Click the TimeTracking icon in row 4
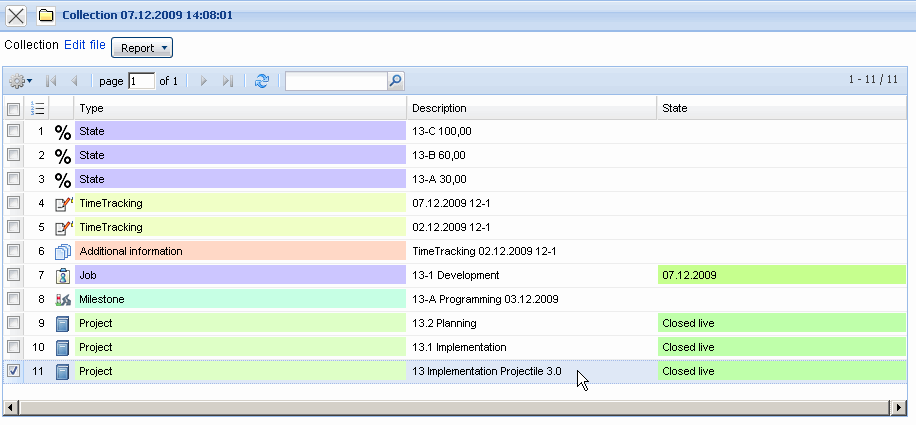 coord(62,203)
